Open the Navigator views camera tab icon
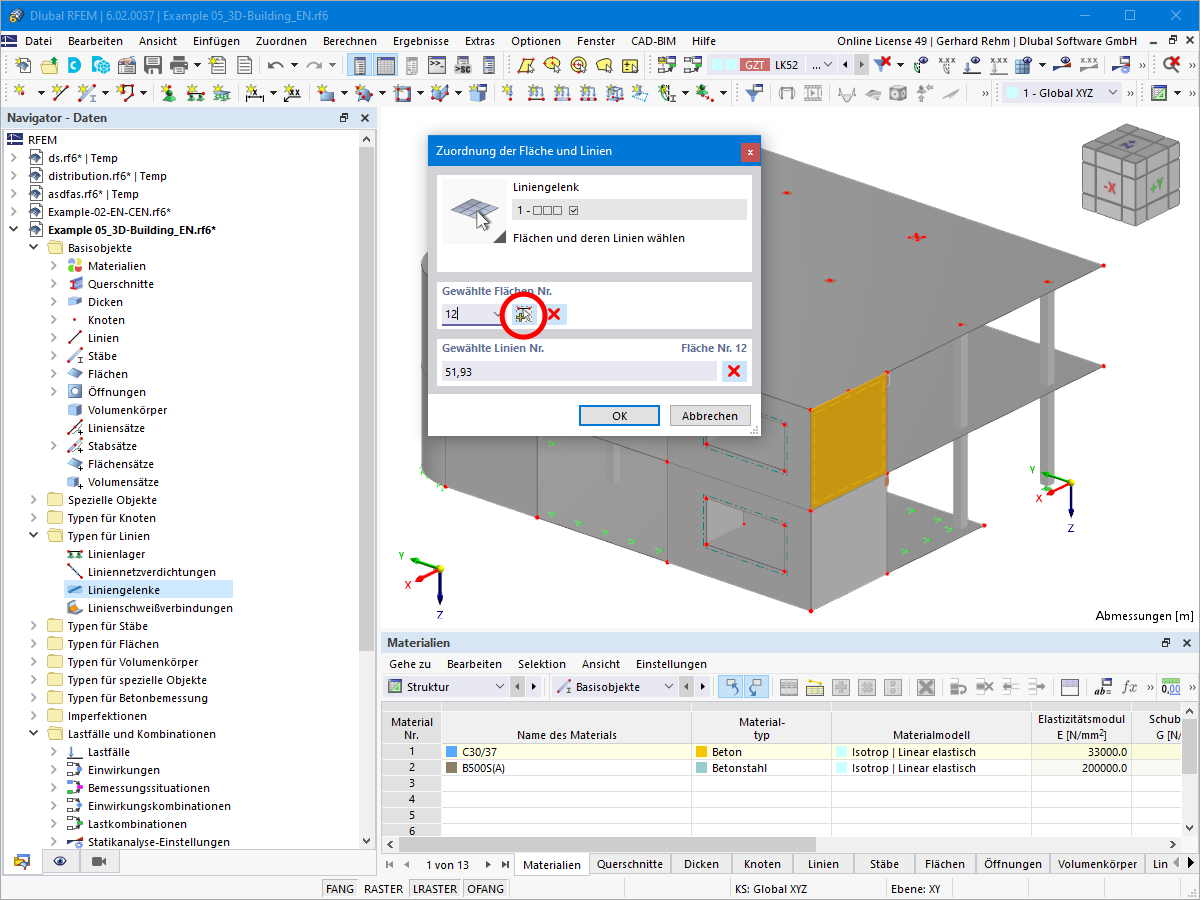The image size is (1200, 900). 98,863
